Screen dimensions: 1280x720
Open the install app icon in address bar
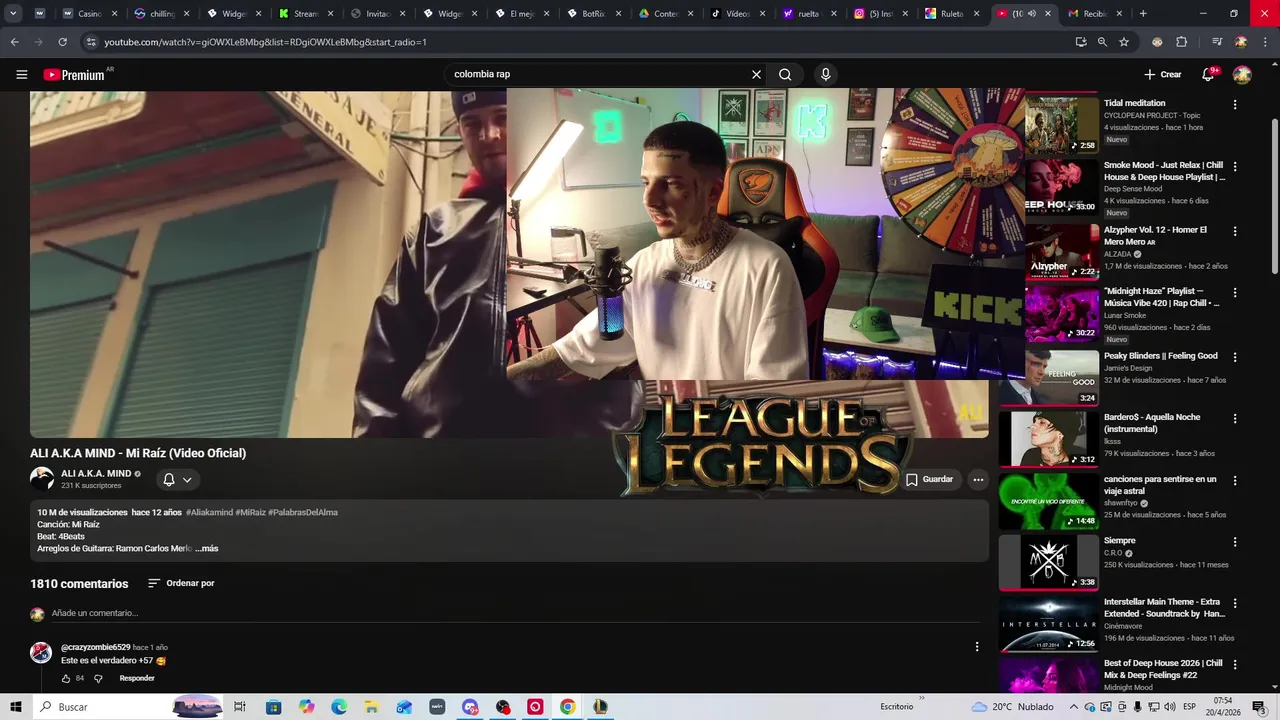pyautogui.click(x=1081, y=42)
